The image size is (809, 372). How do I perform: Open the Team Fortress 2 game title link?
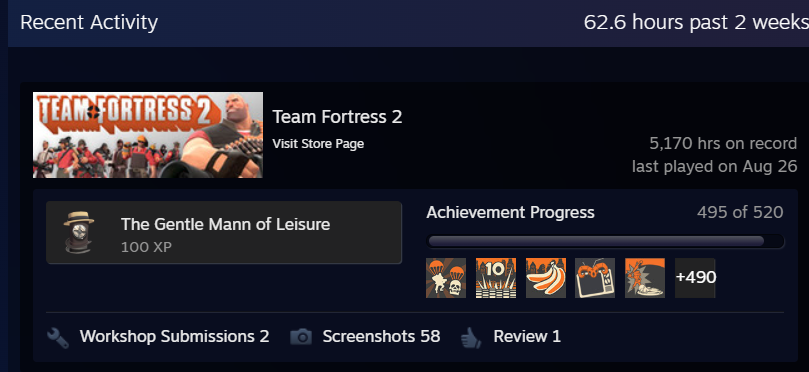pos(337,117)
